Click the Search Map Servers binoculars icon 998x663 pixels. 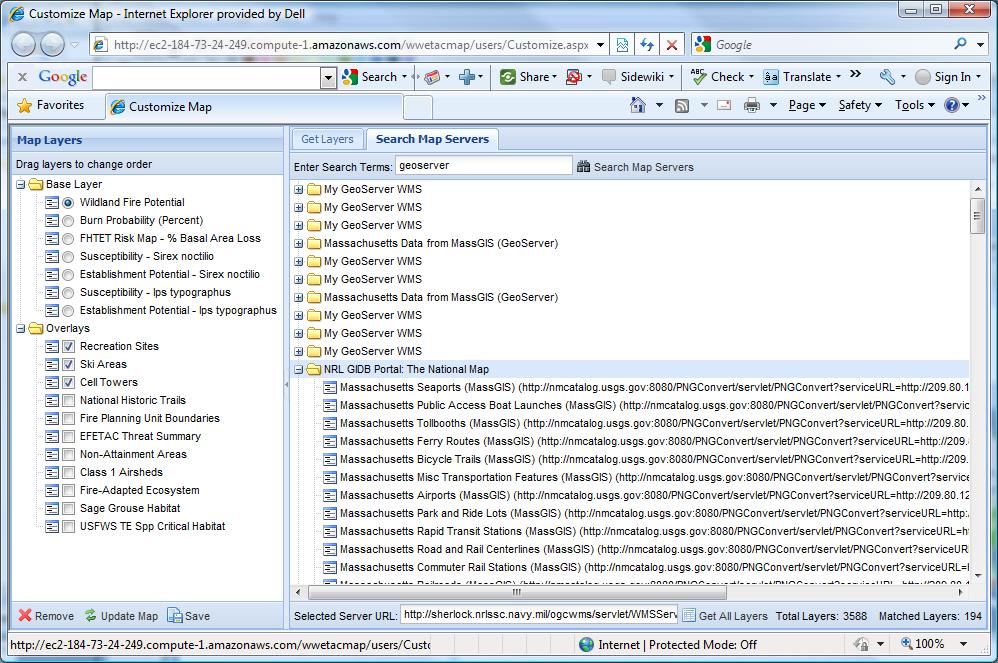point(583,167)
